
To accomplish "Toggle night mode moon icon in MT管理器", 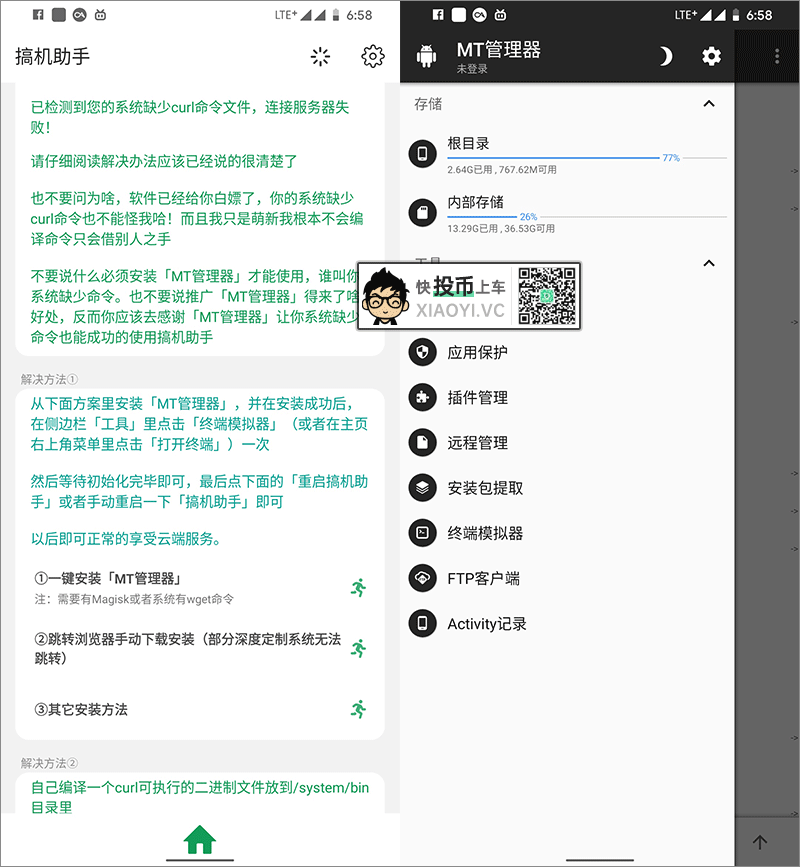I will [x=665, y=56].
